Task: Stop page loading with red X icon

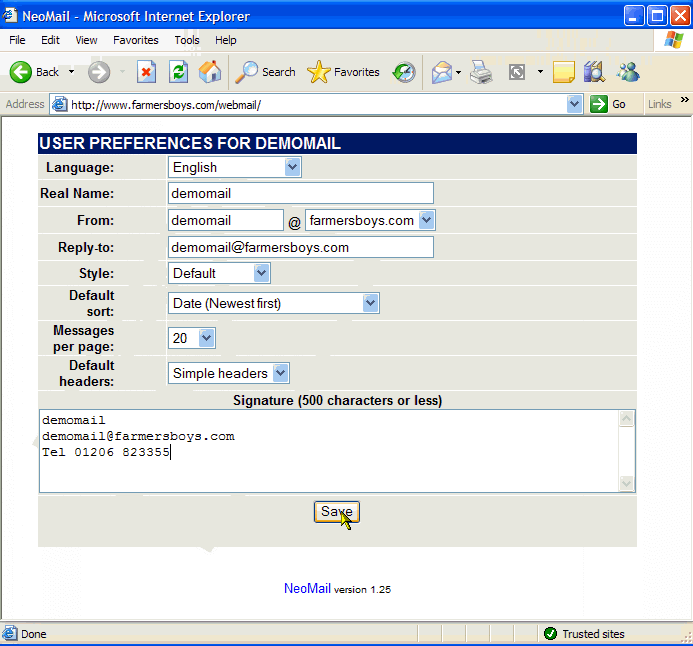Action: (x=146, y=72)
